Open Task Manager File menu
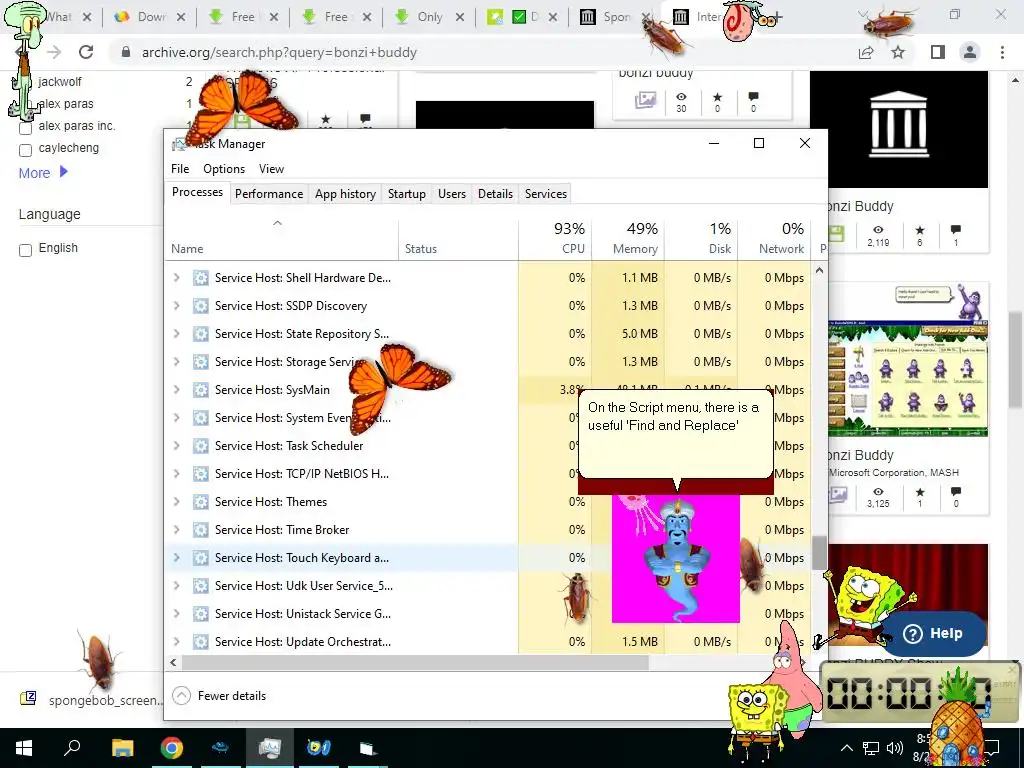1024x768 pixels. click(180, 168)
